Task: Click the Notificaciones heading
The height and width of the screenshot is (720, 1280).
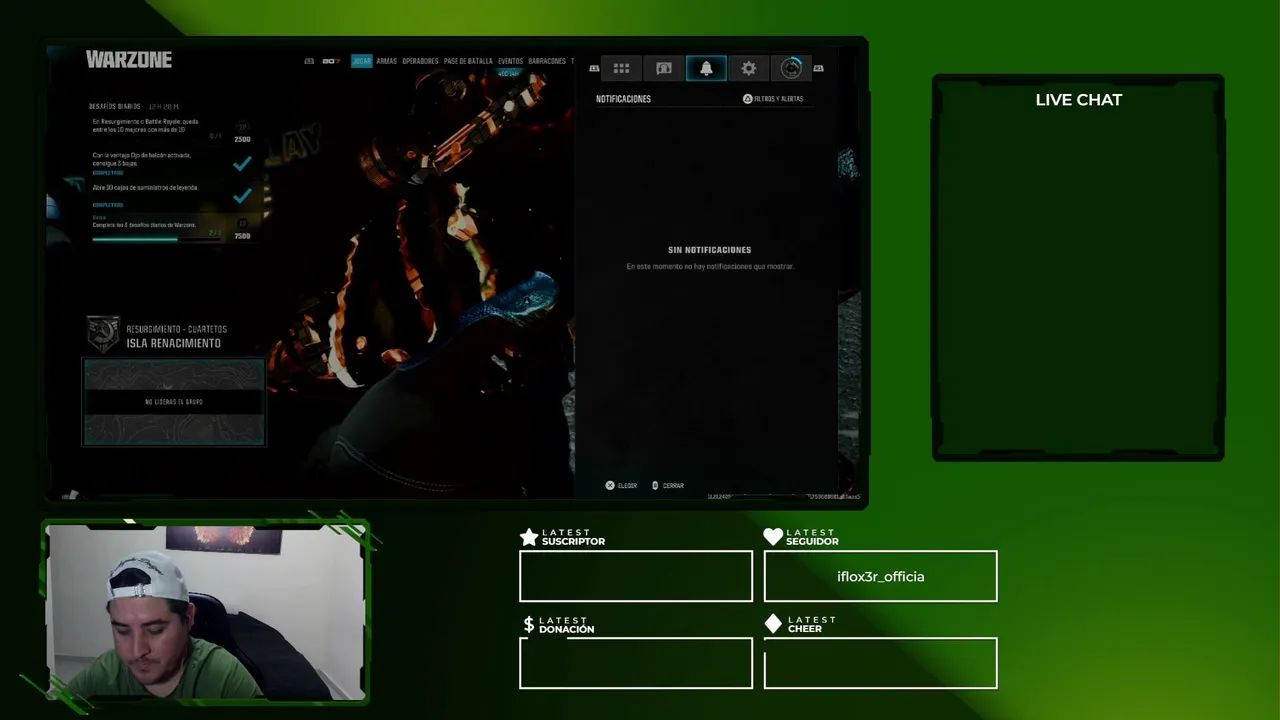Action: (x=623, y=99)
